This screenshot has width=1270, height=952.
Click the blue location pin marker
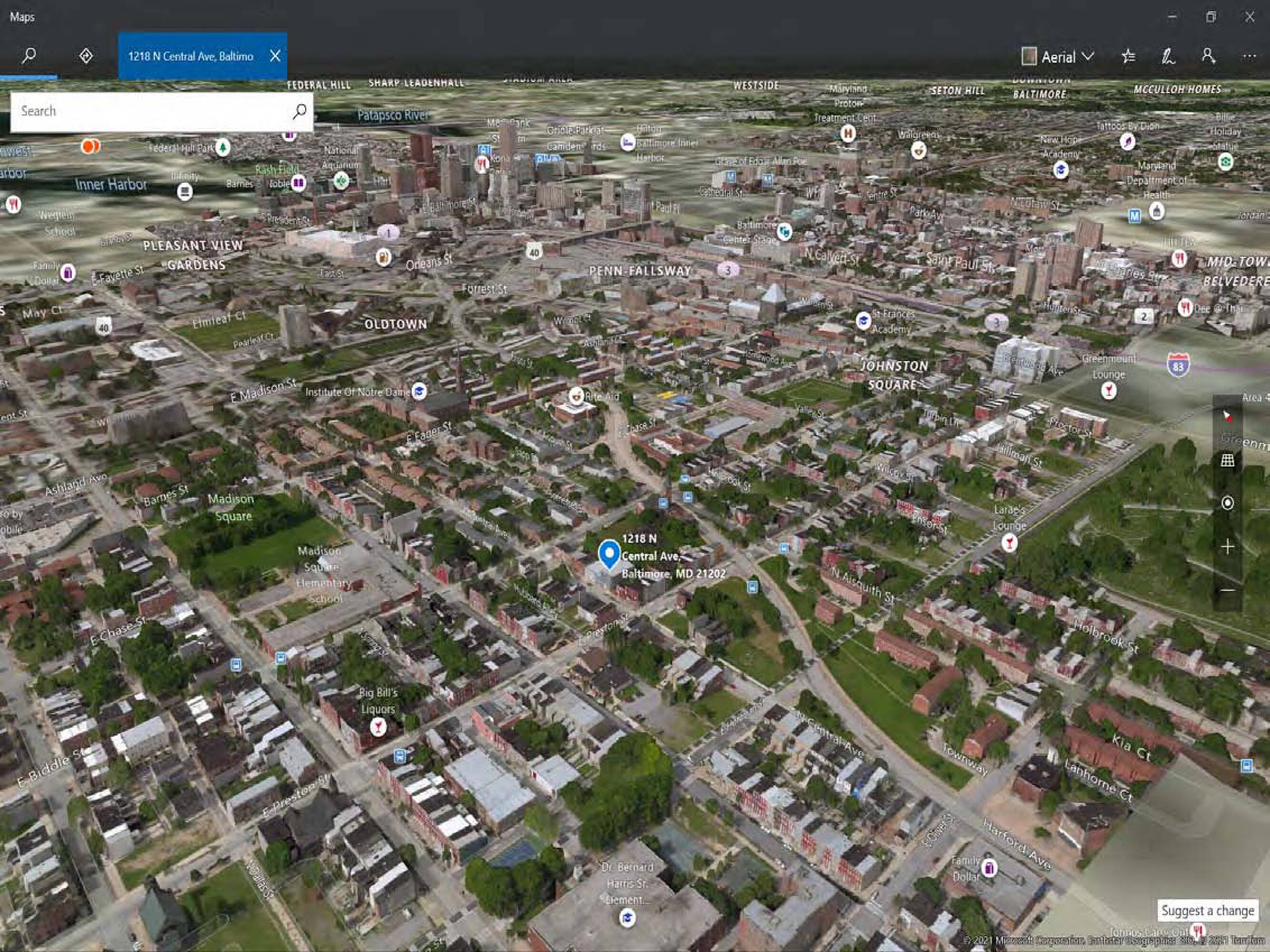(609, 553)
